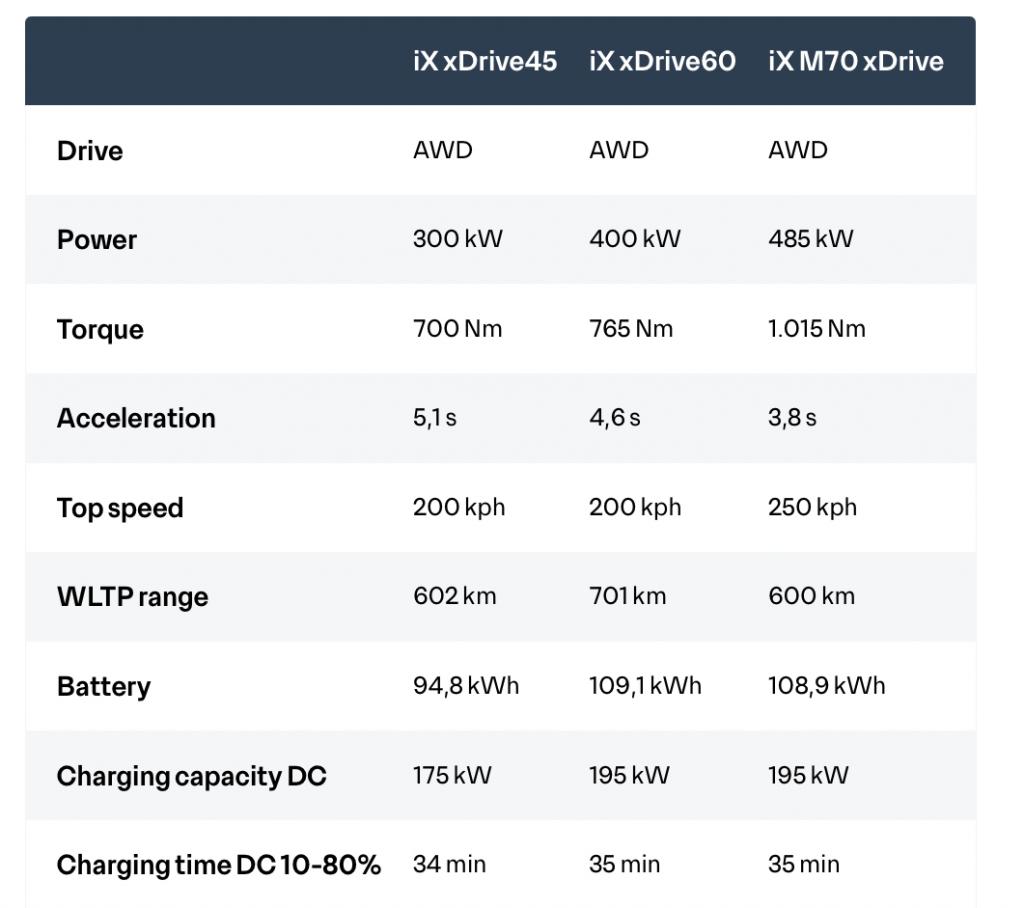Click the iX M70 xDrive column header

(856, 61)
